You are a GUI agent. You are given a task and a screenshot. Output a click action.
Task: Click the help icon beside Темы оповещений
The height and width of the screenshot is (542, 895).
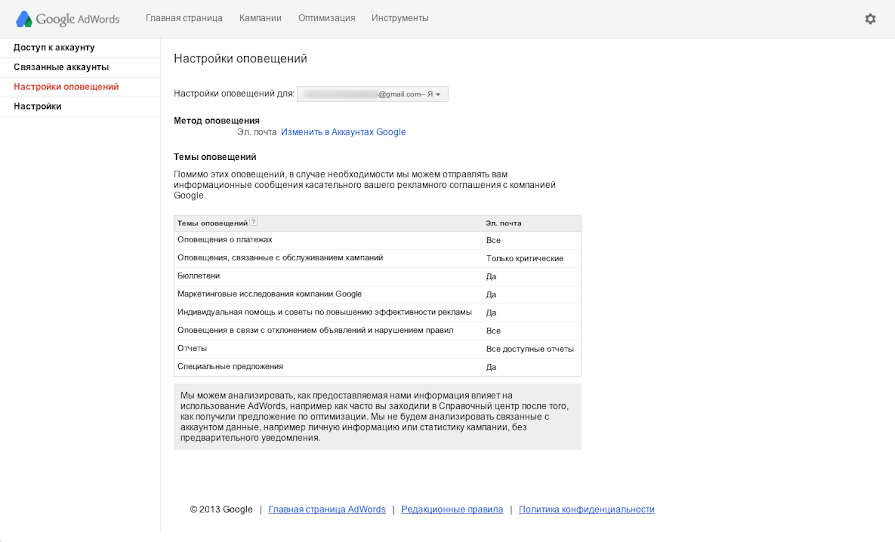(254, 223)
